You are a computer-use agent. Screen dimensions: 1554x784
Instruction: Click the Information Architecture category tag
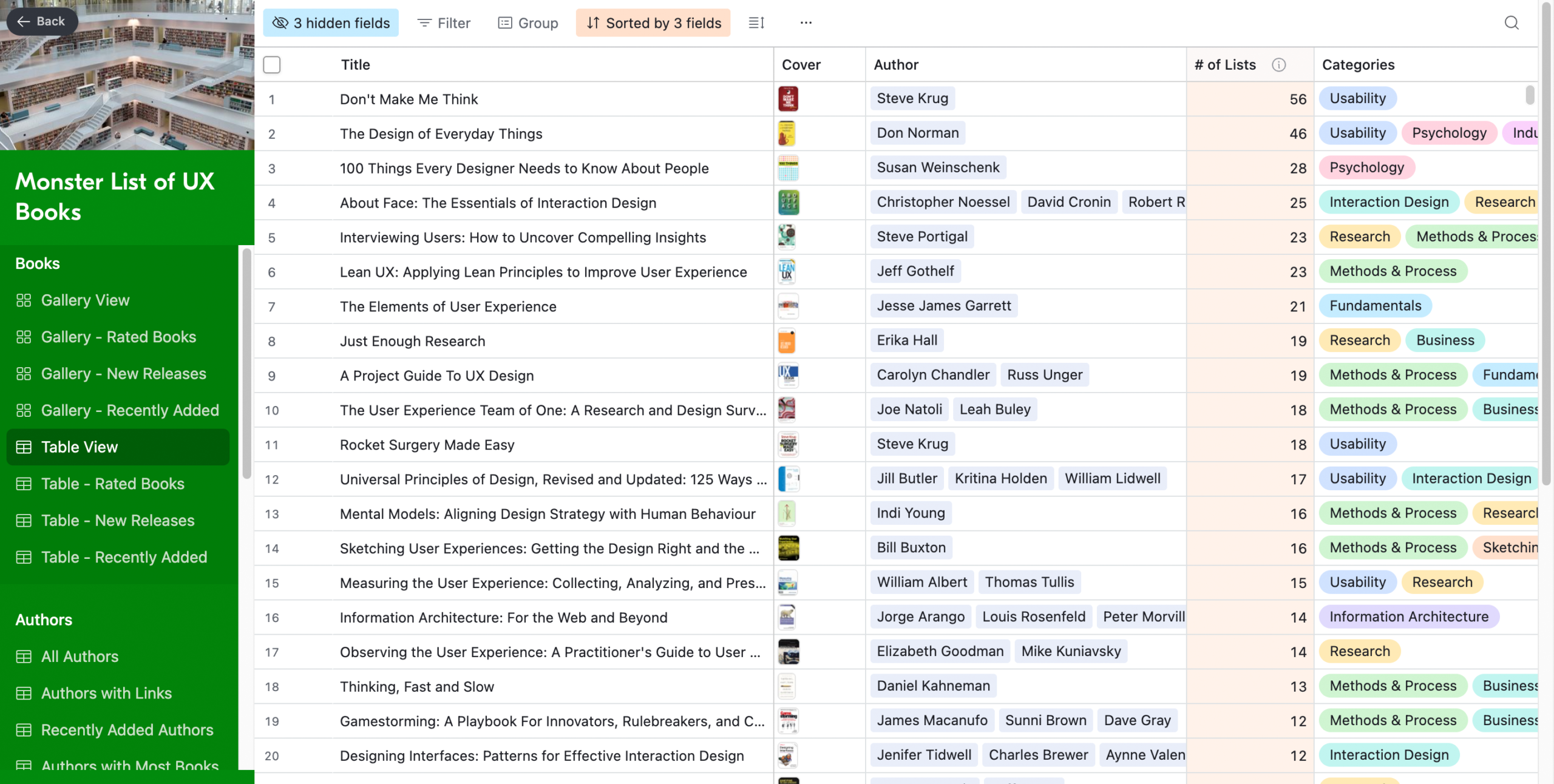click(1409, 617)
